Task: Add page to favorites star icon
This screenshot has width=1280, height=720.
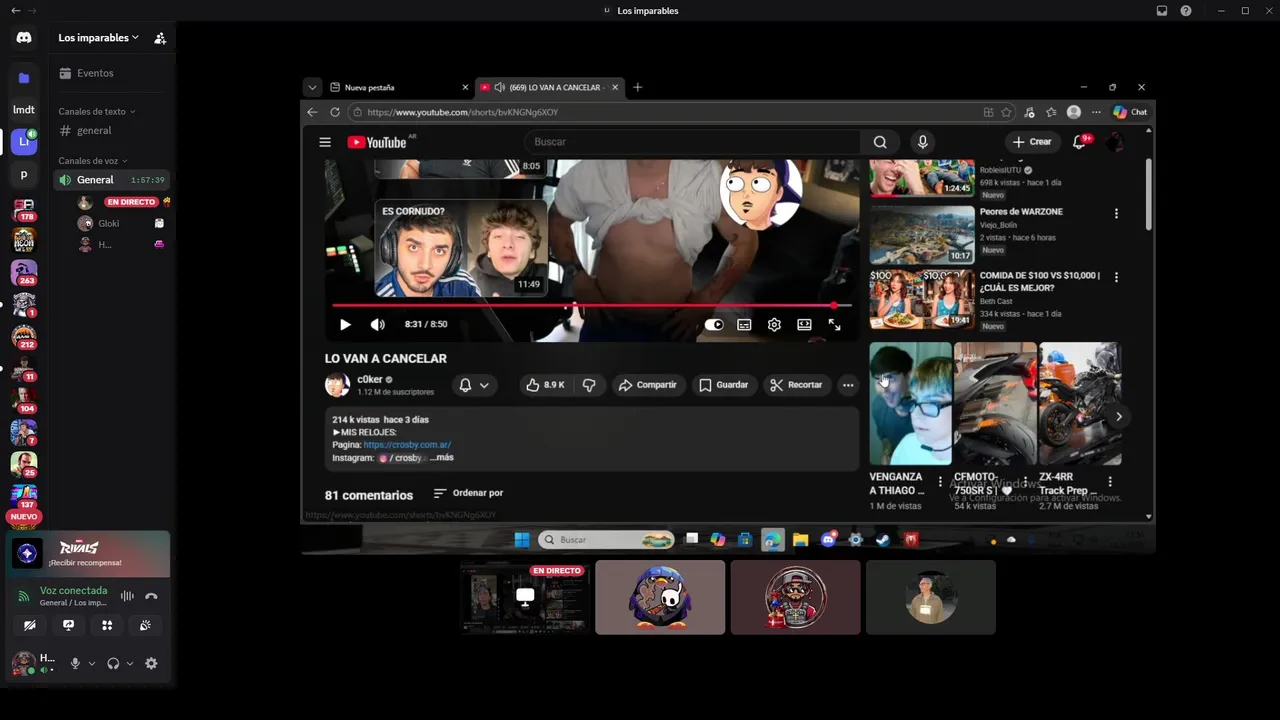Action: 1007,112
